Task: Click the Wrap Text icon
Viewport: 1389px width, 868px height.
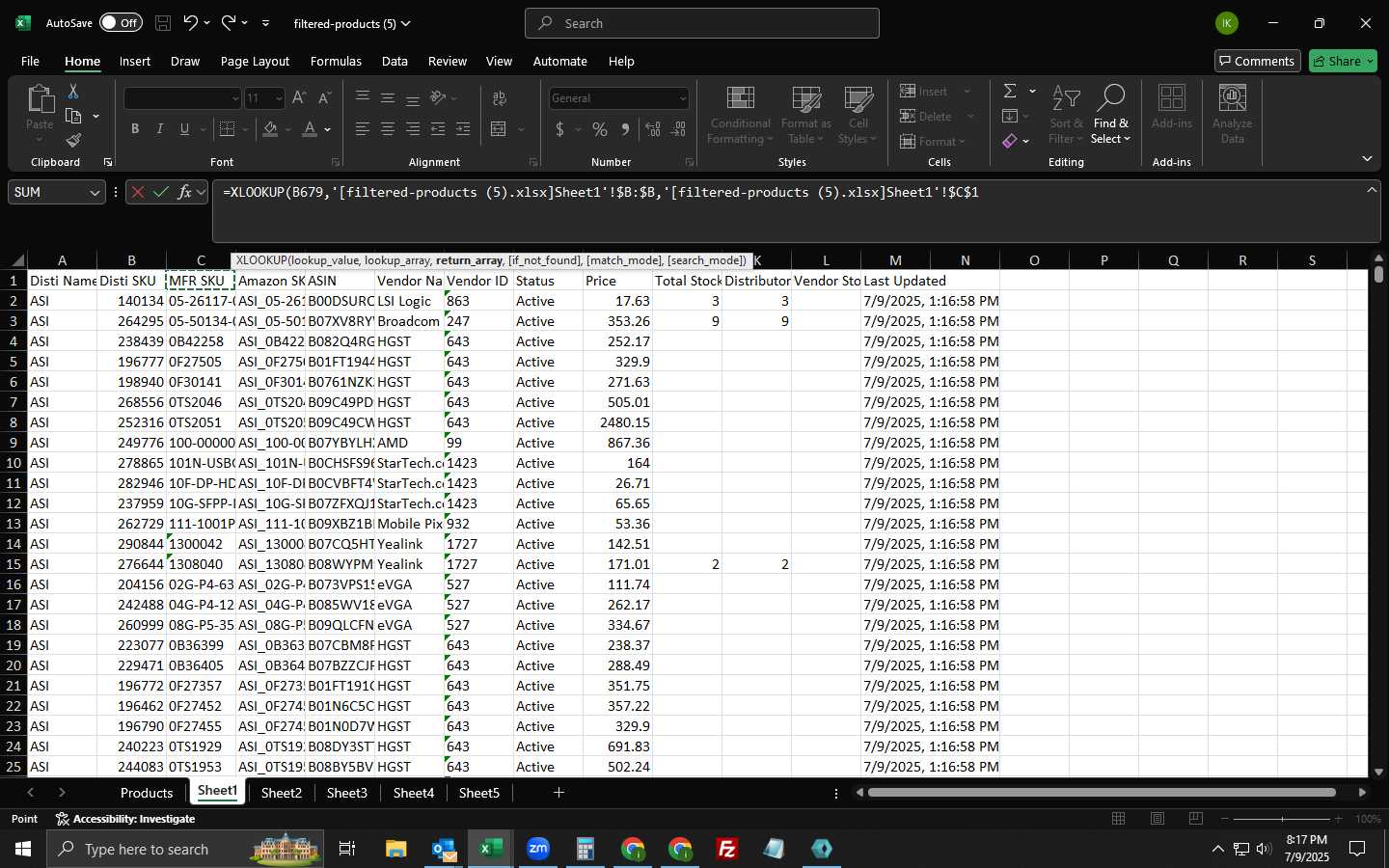Action: point(500,97)
